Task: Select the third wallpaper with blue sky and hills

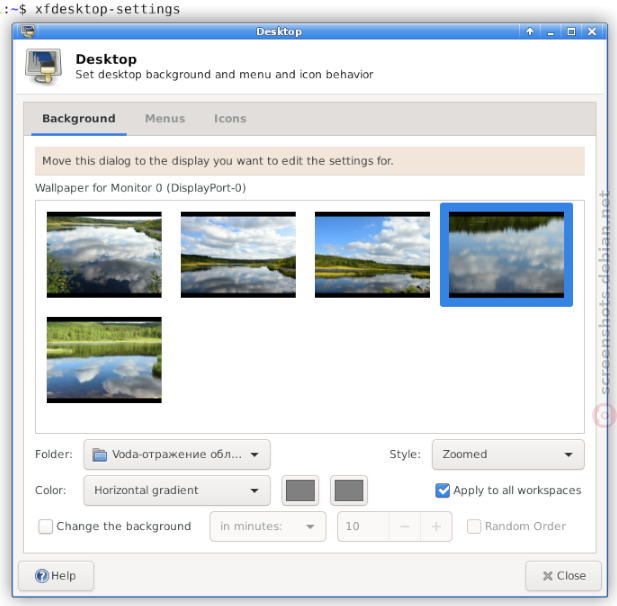Action: point(372,255)
